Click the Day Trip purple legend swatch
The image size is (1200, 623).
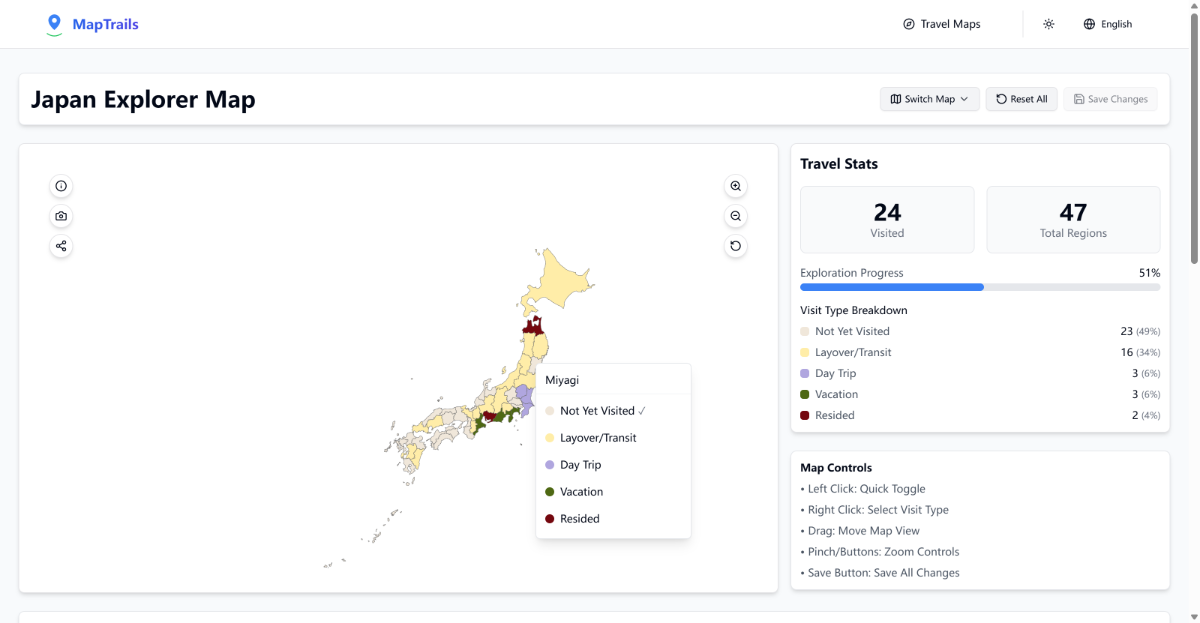[x=805, y=373]
